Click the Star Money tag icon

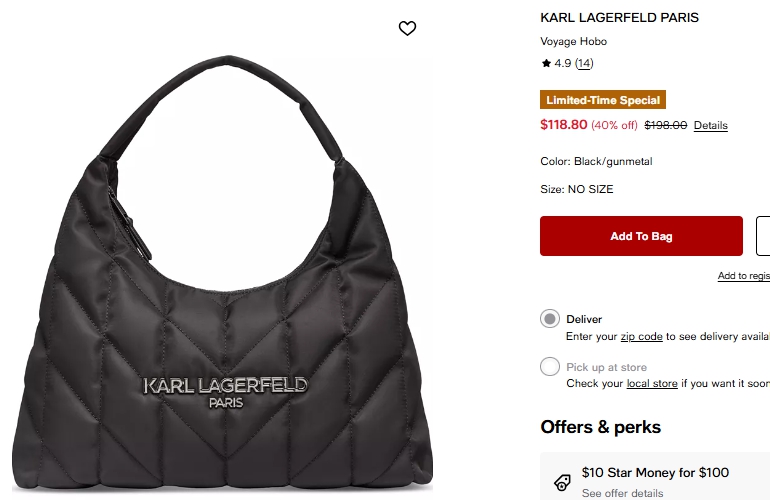coord(562,482)
